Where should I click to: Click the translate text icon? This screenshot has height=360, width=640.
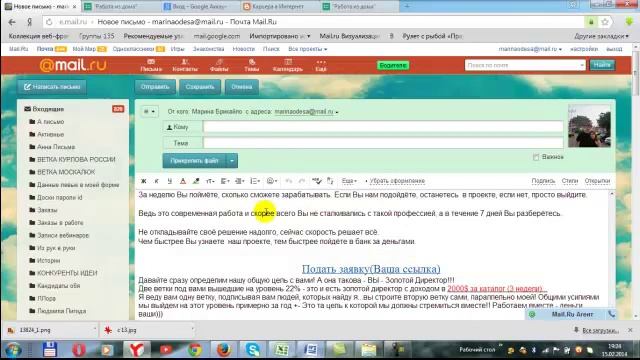330,181
